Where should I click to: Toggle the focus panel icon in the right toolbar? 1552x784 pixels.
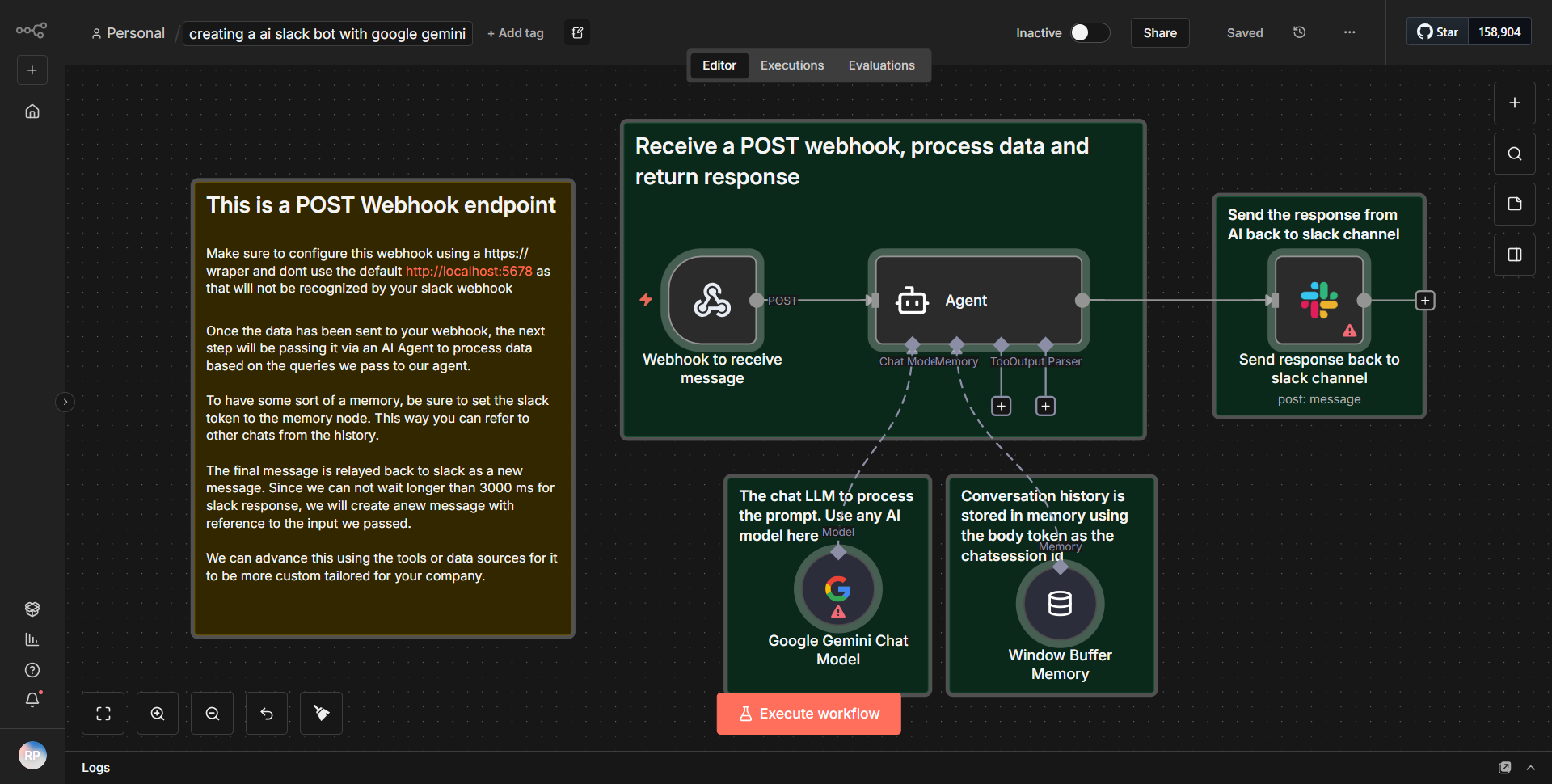[1515, 255]
